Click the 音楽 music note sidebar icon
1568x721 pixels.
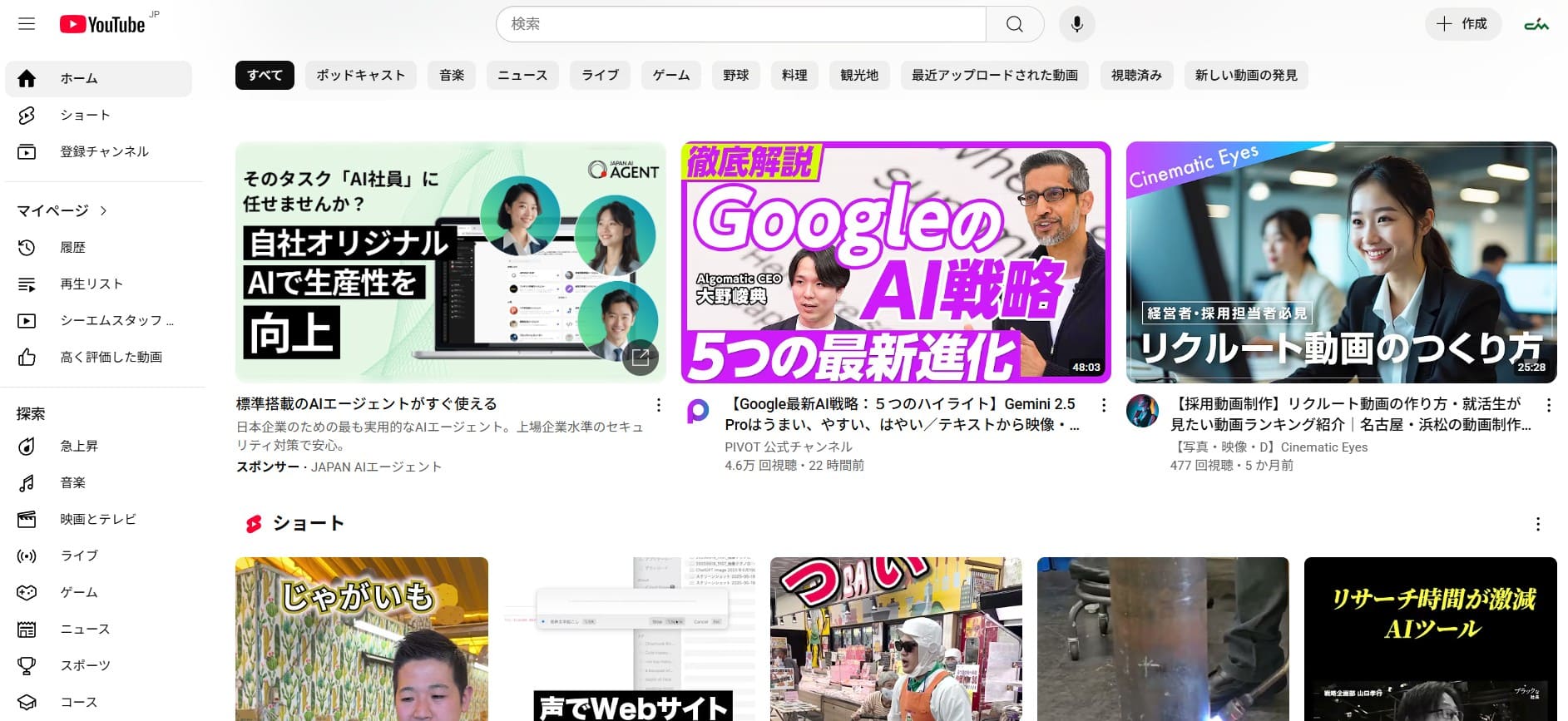(27, 482)
